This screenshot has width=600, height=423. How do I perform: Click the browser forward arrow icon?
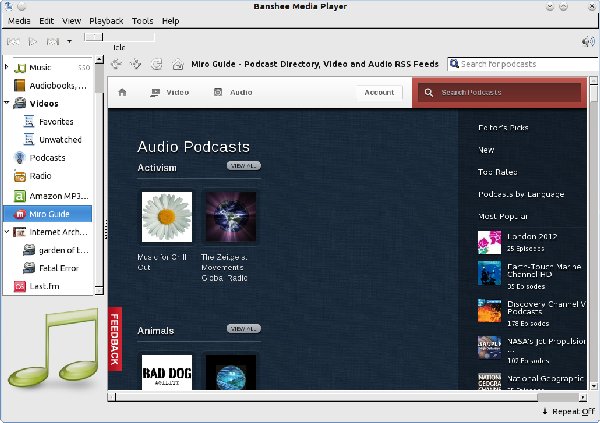click(136, 64)
